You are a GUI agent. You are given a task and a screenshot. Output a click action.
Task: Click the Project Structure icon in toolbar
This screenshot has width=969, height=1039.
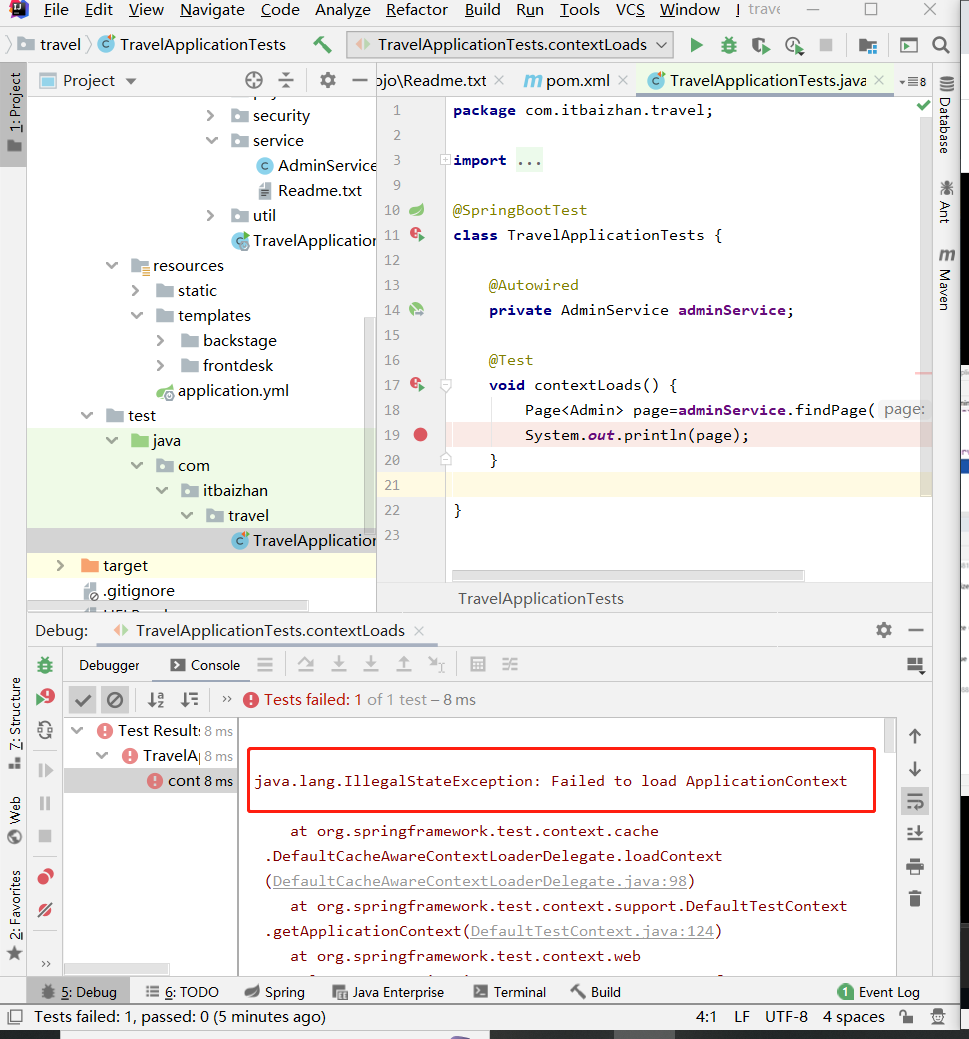pyautogui.click(x=868, y=45)
